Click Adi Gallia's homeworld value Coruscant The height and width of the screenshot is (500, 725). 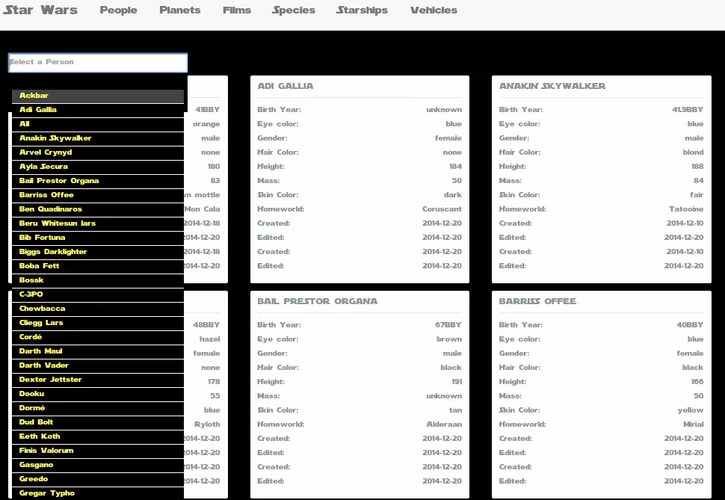click(x=442, y=209)
